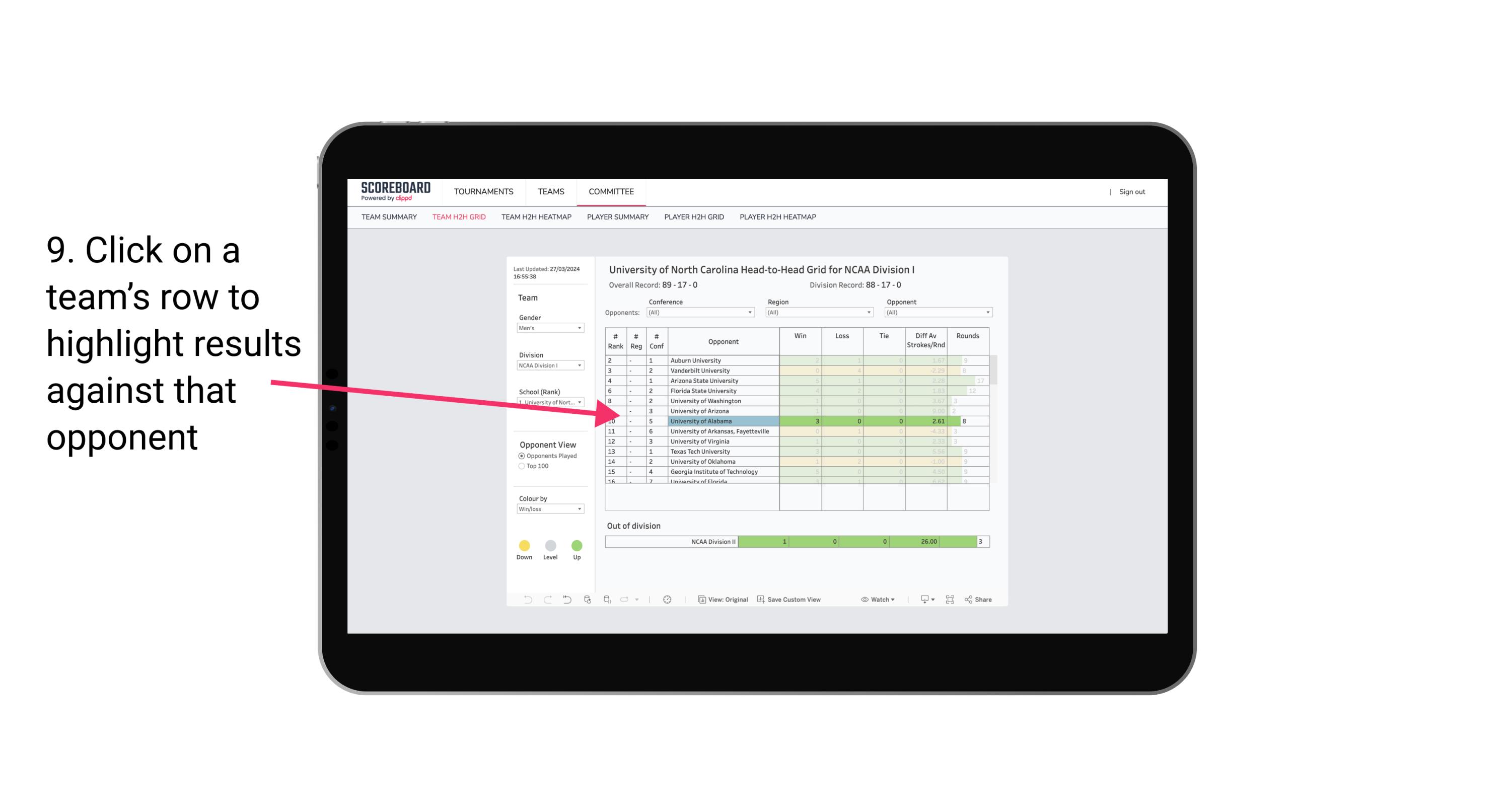The height and width of the screenshot is (812, 1510).
Task: Click the fullscreen/expand icon
Action: pyautogui.click(x=950, y=599)
